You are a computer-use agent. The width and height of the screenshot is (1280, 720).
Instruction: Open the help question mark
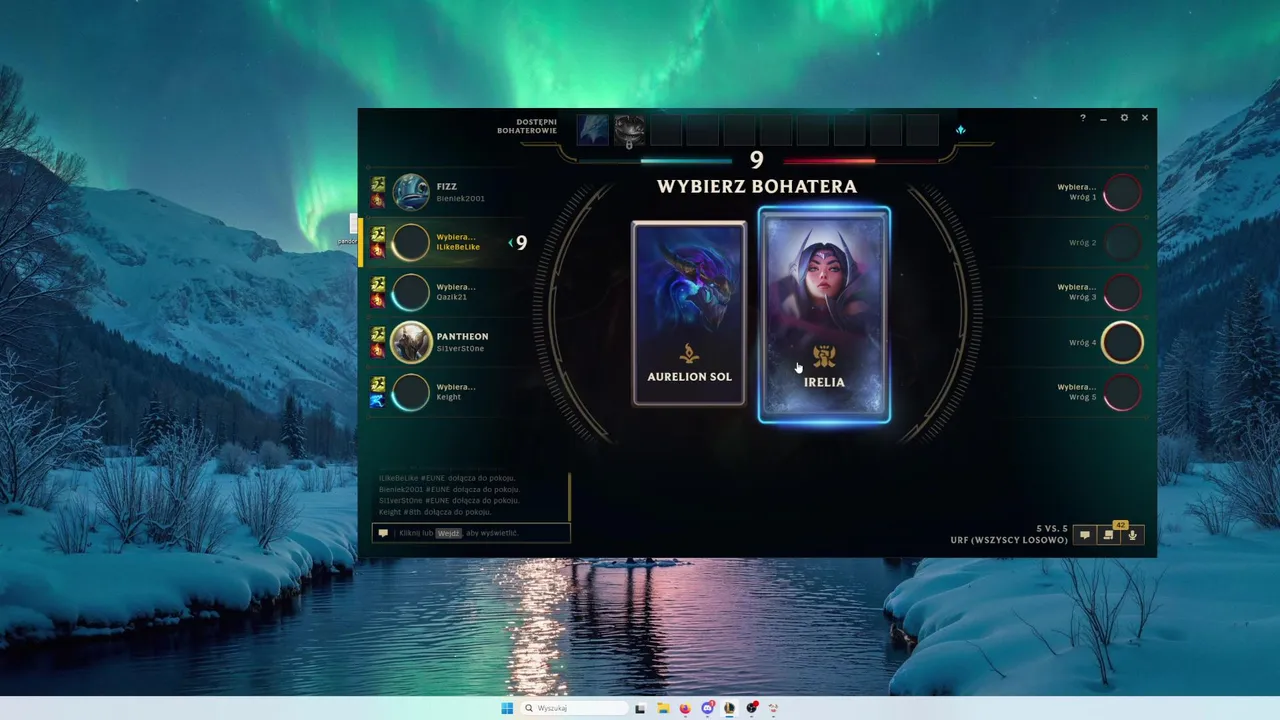[1082, 118]
